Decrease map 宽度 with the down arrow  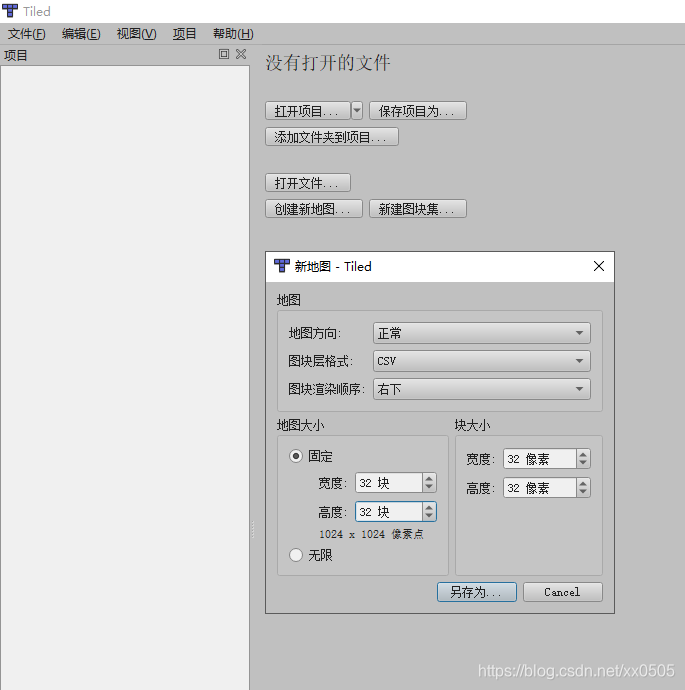click(x=429, y=487)
